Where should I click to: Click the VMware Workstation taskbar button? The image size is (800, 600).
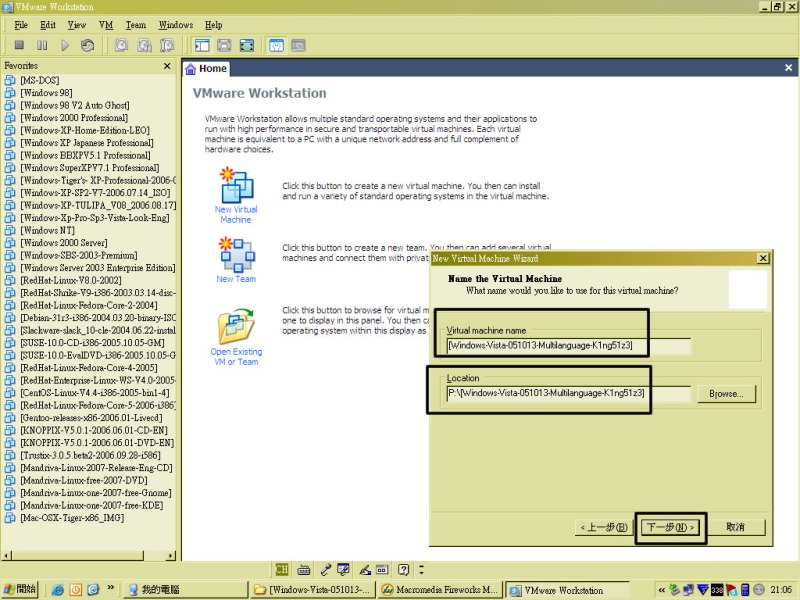[x=566, y=590]
